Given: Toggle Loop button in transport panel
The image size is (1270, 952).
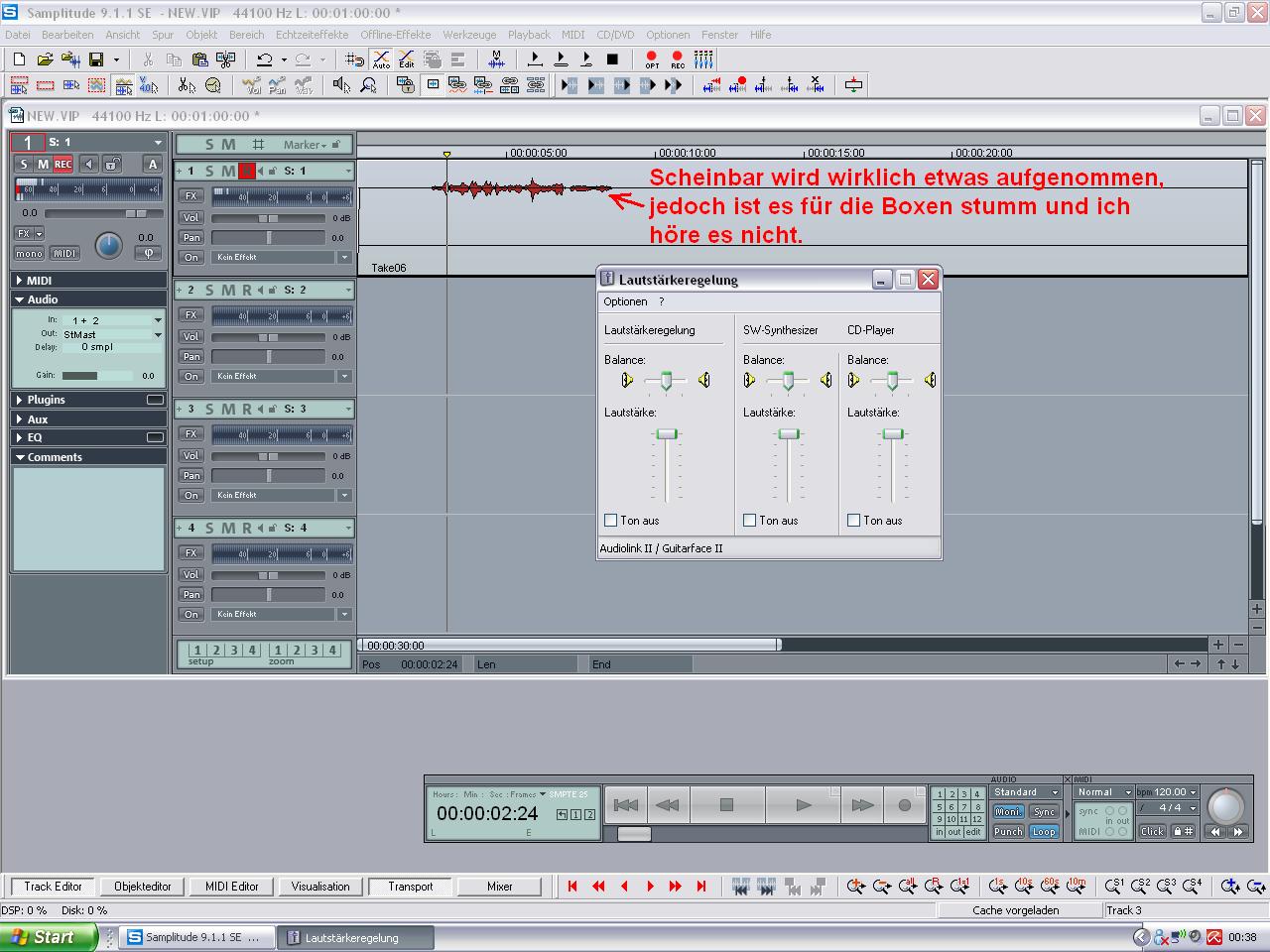Looking at the screenshot, I should pyautogui.click(x=1044, y=832).
